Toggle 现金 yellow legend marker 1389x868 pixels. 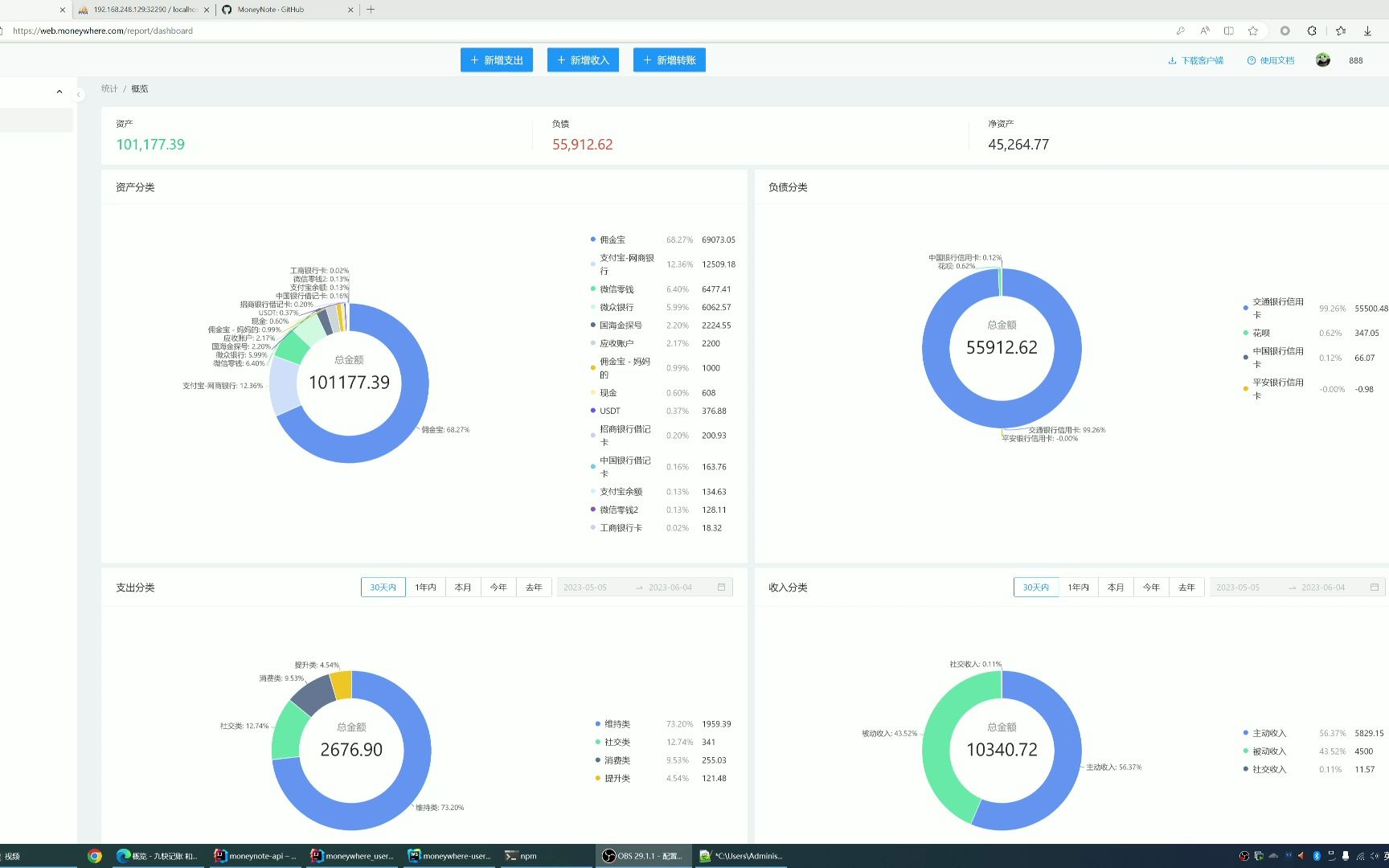coord(593,392)
